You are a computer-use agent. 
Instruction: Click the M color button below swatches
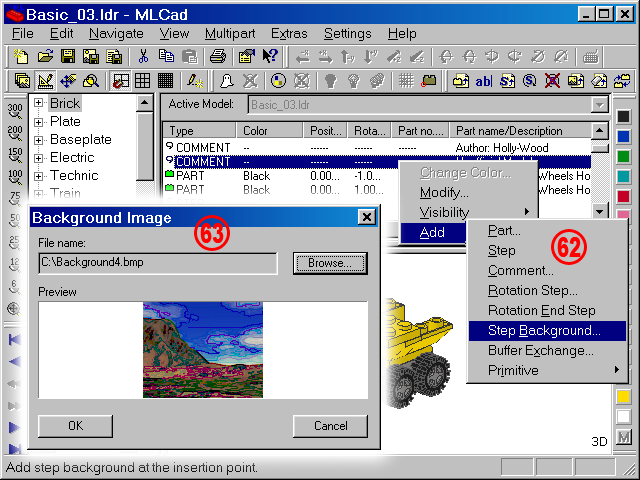pyautogui.click(x=623, y=438)
